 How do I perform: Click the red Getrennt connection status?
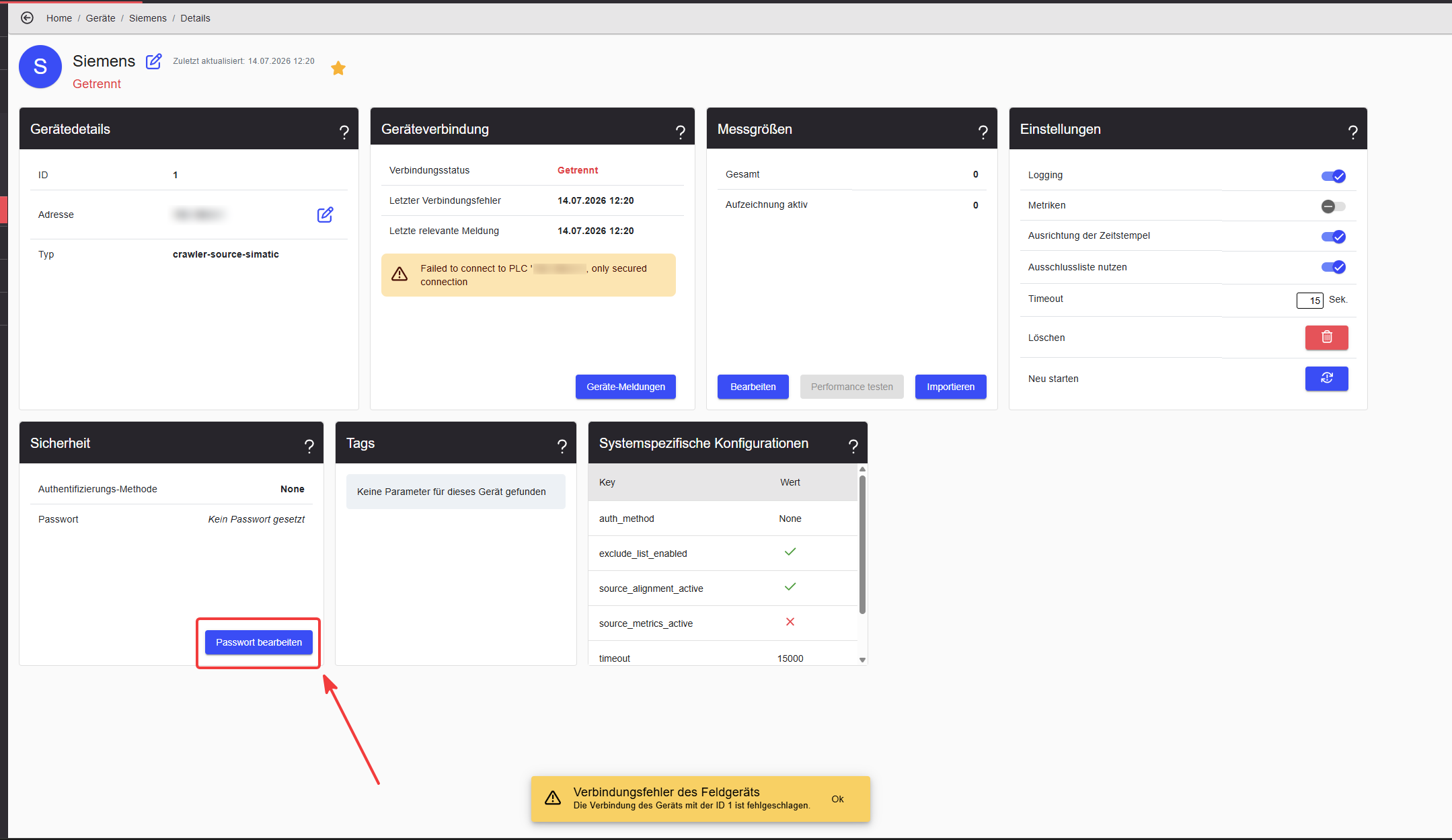[x=578, y=170]
